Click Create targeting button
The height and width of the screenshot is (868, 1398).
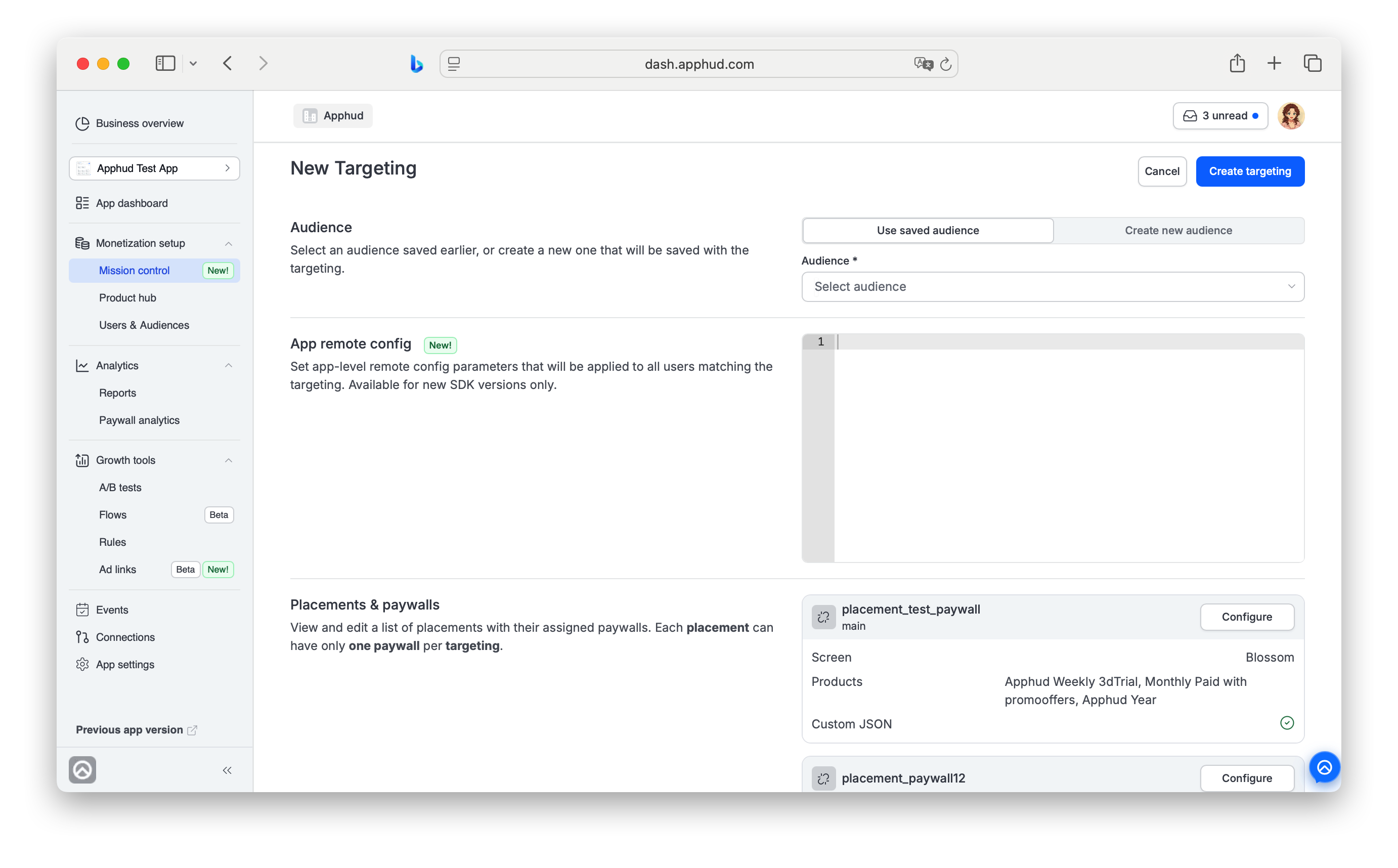[1250, 171]
